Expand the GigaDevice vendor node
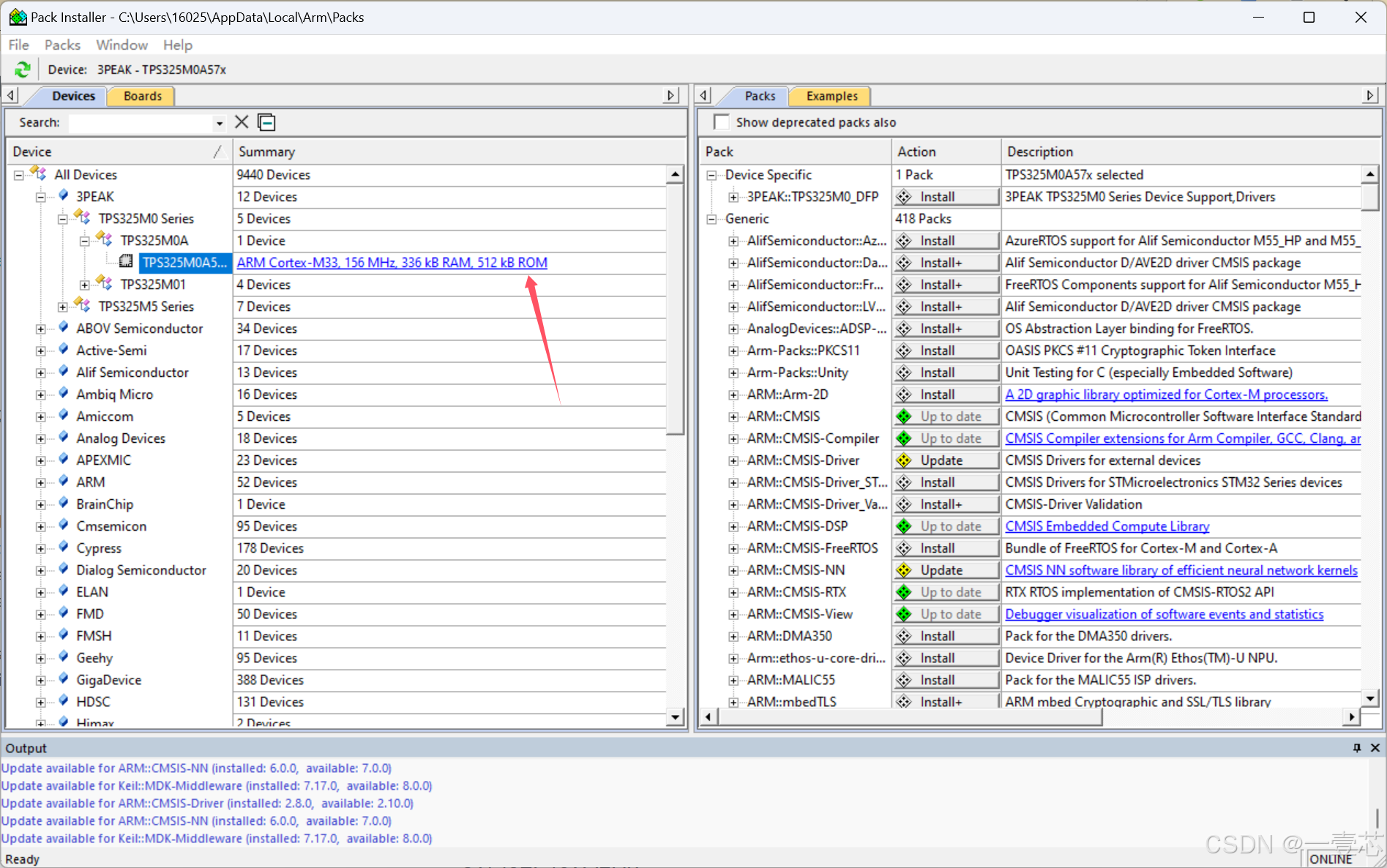Viewport: 1387px width, 868px height. coord(41,680)
